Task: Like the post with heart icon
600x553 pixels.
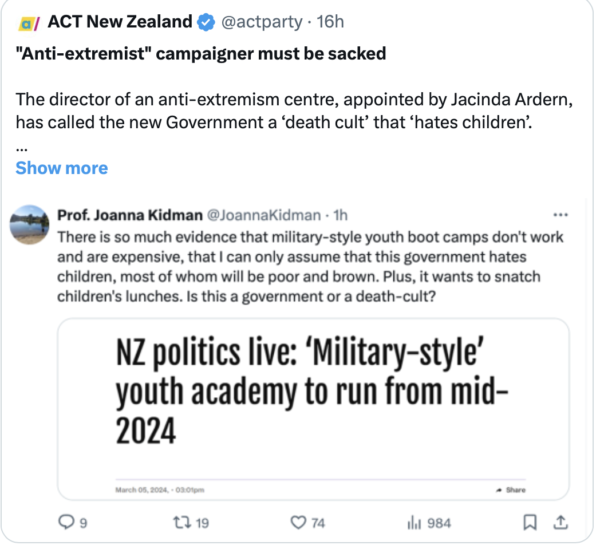Action: 297,522
